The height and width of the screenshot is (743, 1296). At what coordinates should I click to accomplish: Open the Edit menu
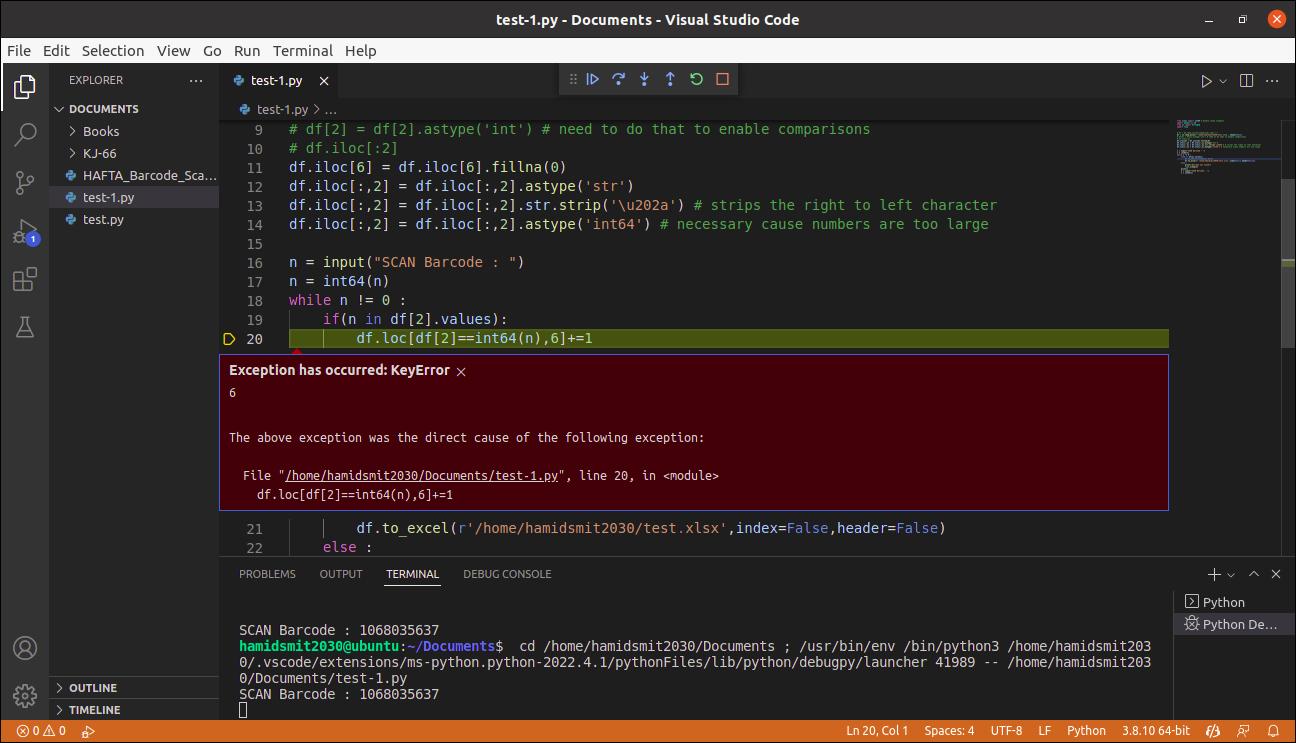point(57,51)
